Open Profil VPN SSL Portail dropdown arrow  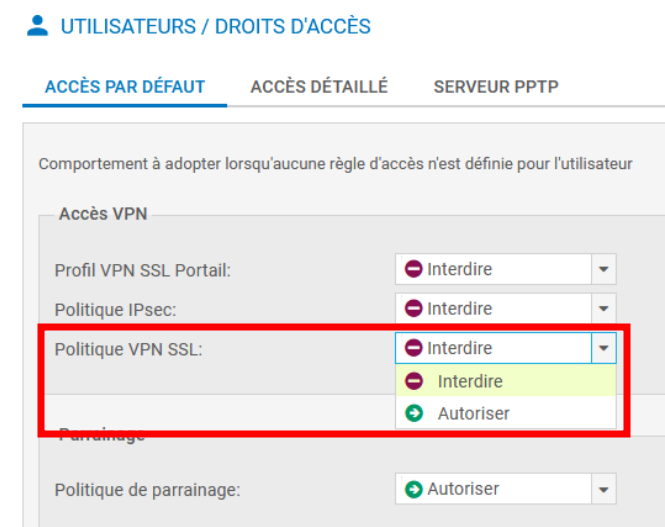pos(603,269)
